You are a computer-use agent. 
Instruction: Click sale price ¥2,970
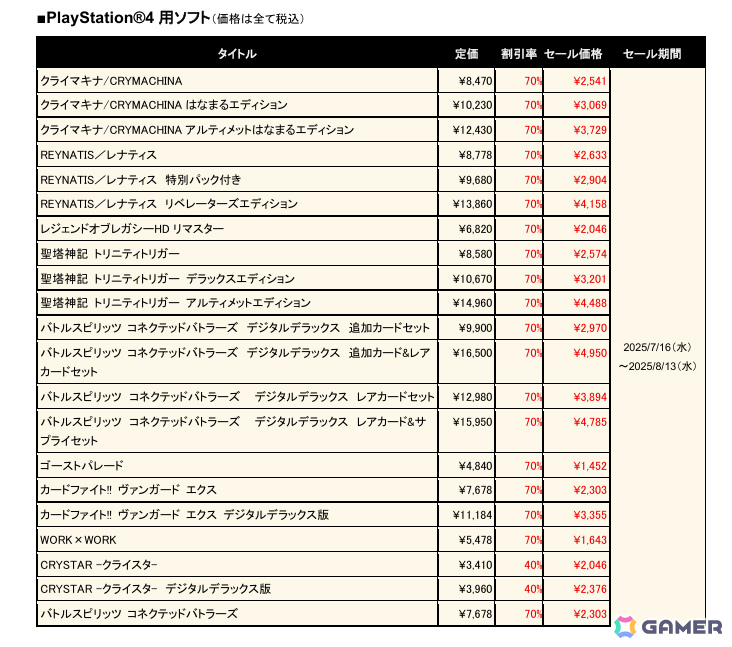(590, 328)
